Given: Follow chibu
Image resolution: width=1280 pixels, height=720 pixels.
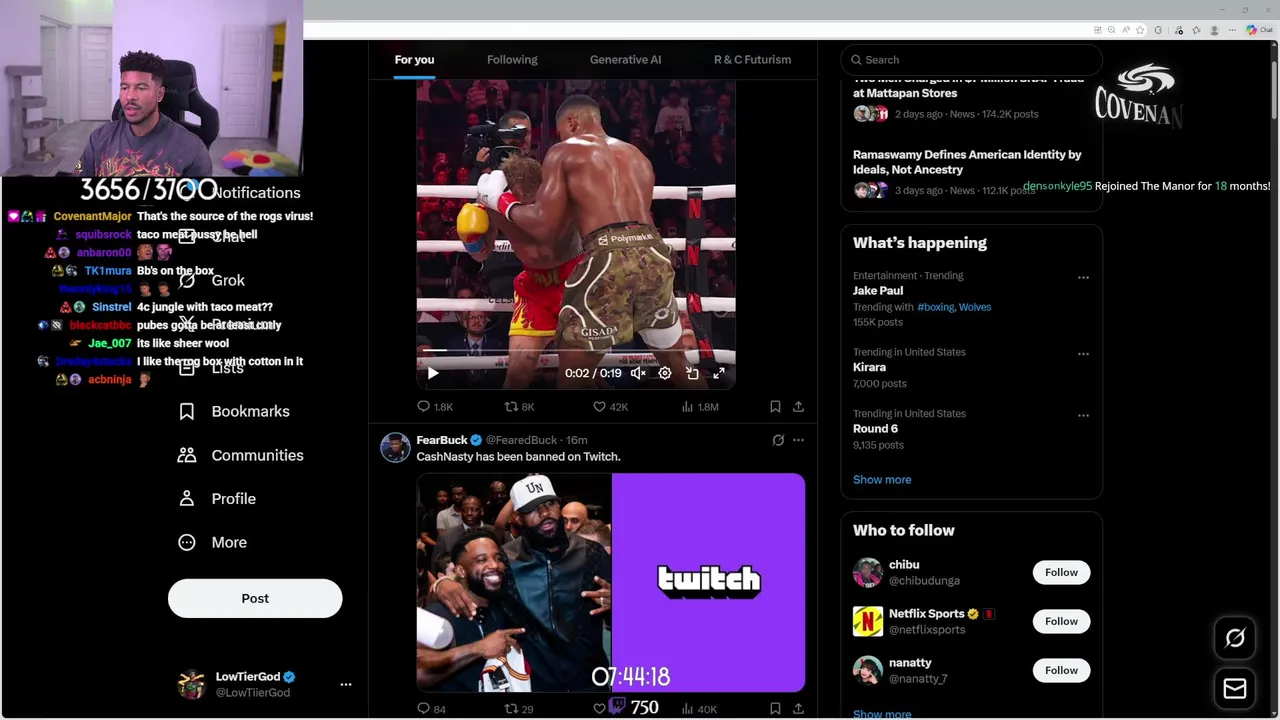Looking at the screenshot, I should click(x=1061, y=573).
